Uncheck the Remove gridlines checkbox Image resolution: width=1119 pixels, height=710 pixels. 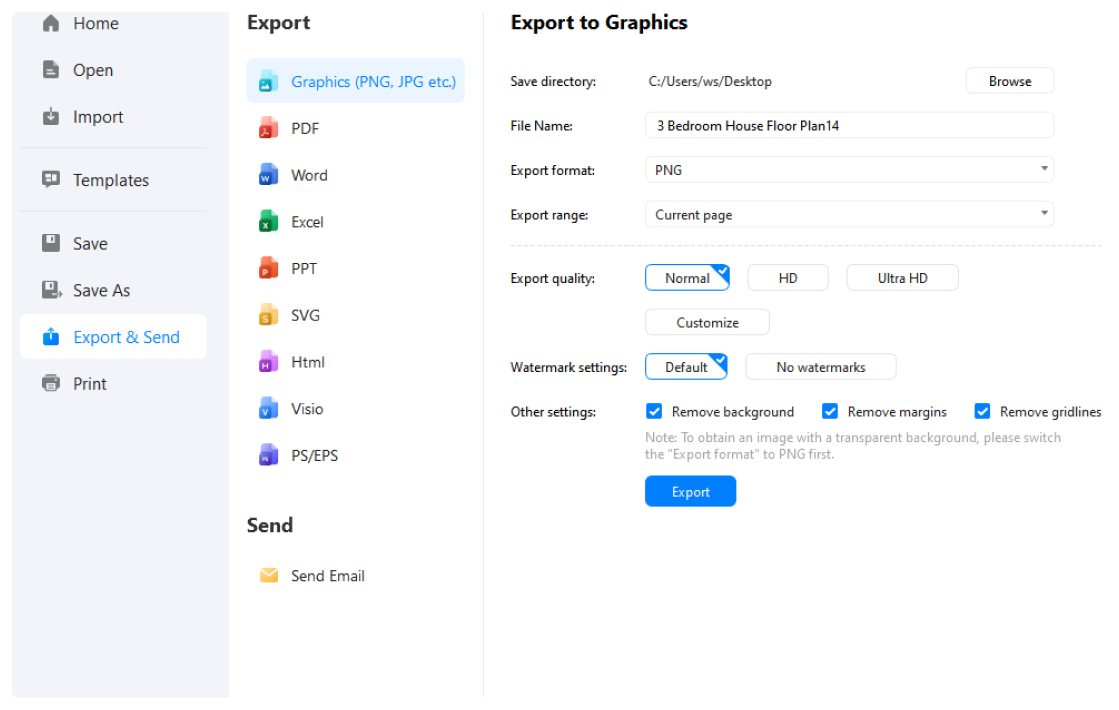tap(982, 411)
